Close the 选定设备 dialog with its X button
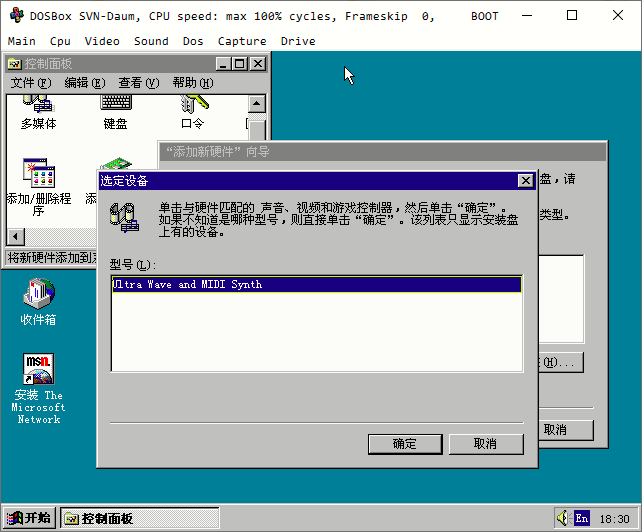642x532 pixels. click(x=526, y=181)
